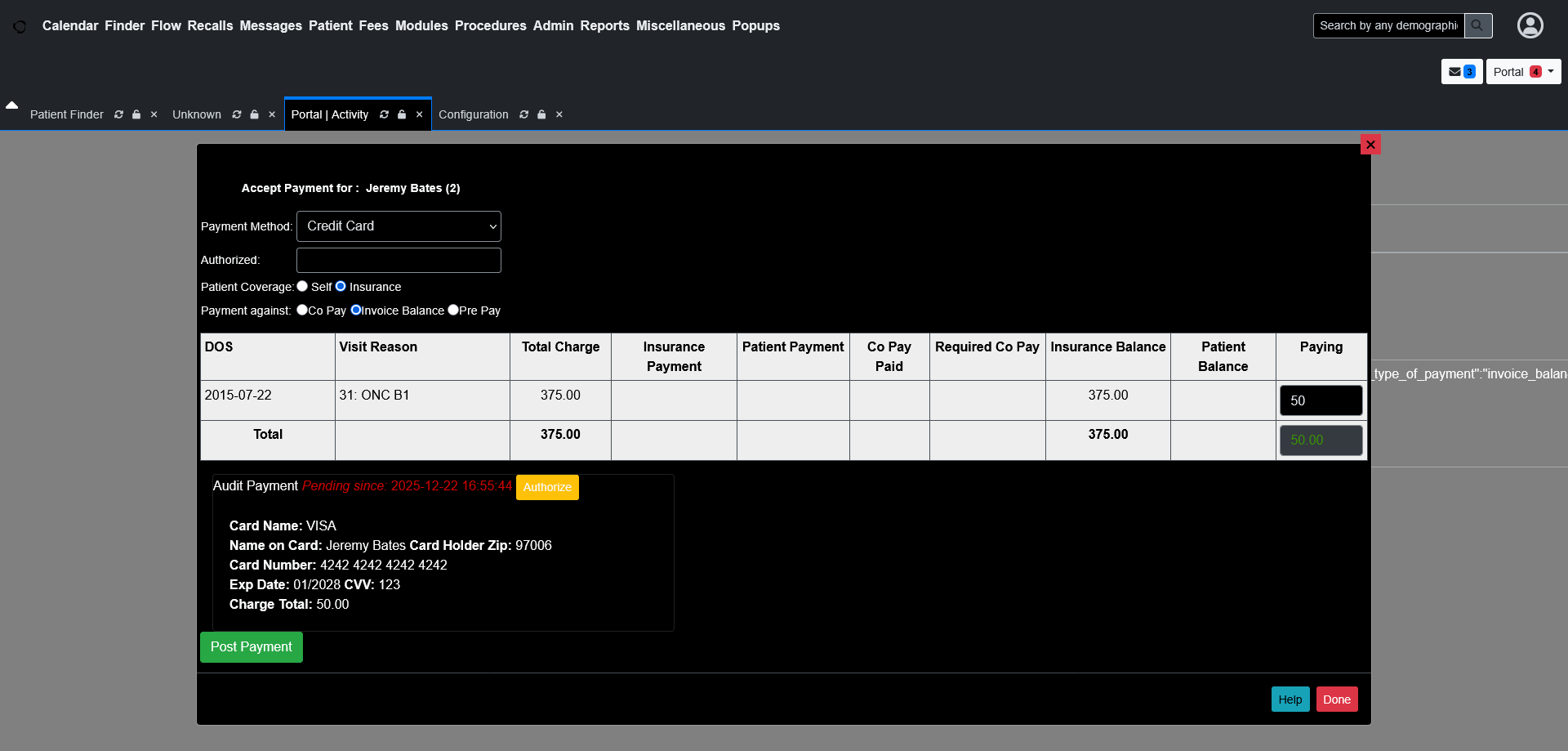Select the Pre Pay radio option

coord(453,310)
